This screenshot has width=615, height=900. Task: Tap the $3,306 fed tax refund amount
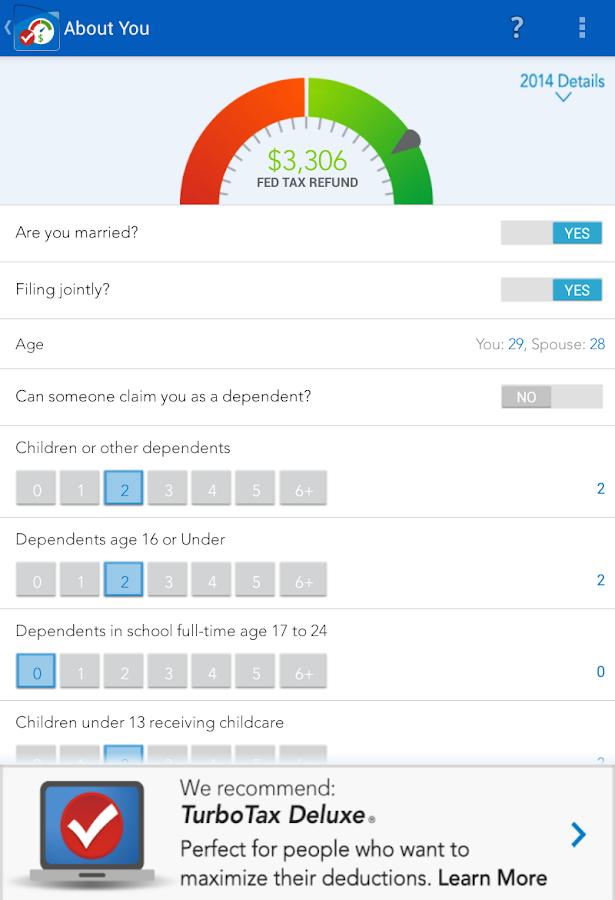click(307, 160)
